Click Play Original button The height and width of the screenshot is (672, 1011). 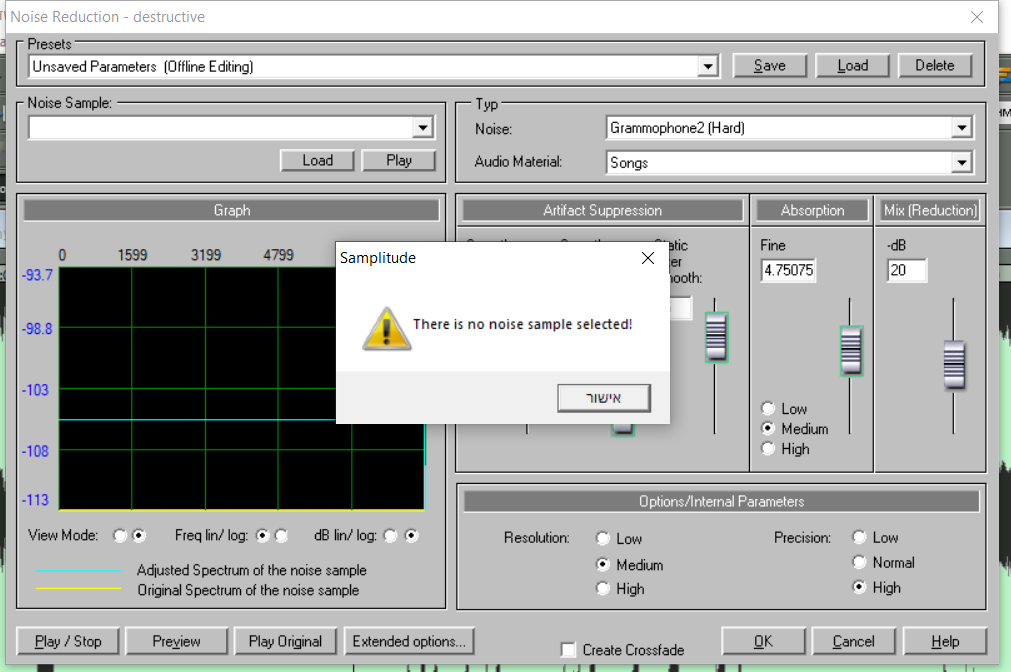[x=285, y=642]
